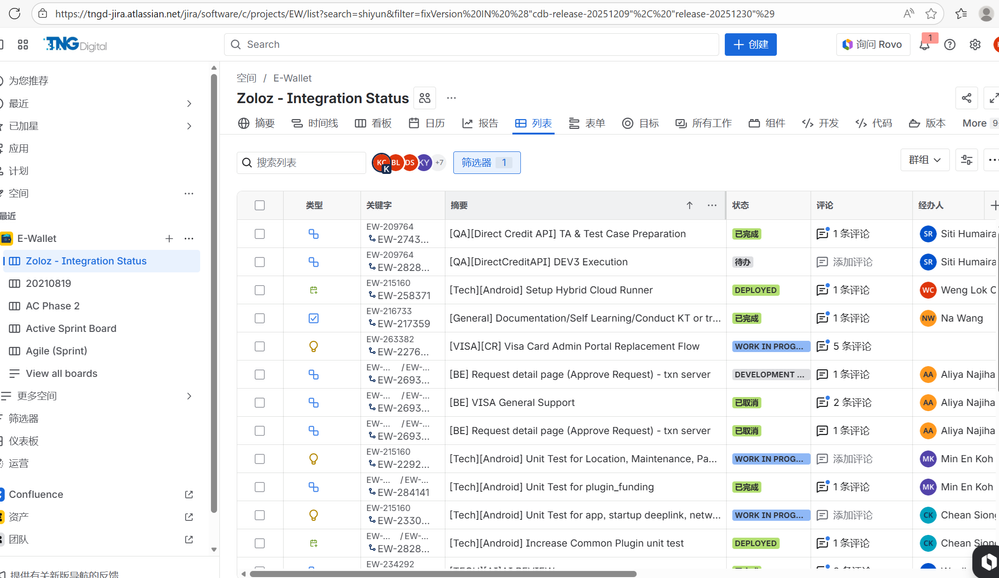The width and height of the screenshot is (999, 578).
Task: Open the notifications bell
Action: point(924,45)
